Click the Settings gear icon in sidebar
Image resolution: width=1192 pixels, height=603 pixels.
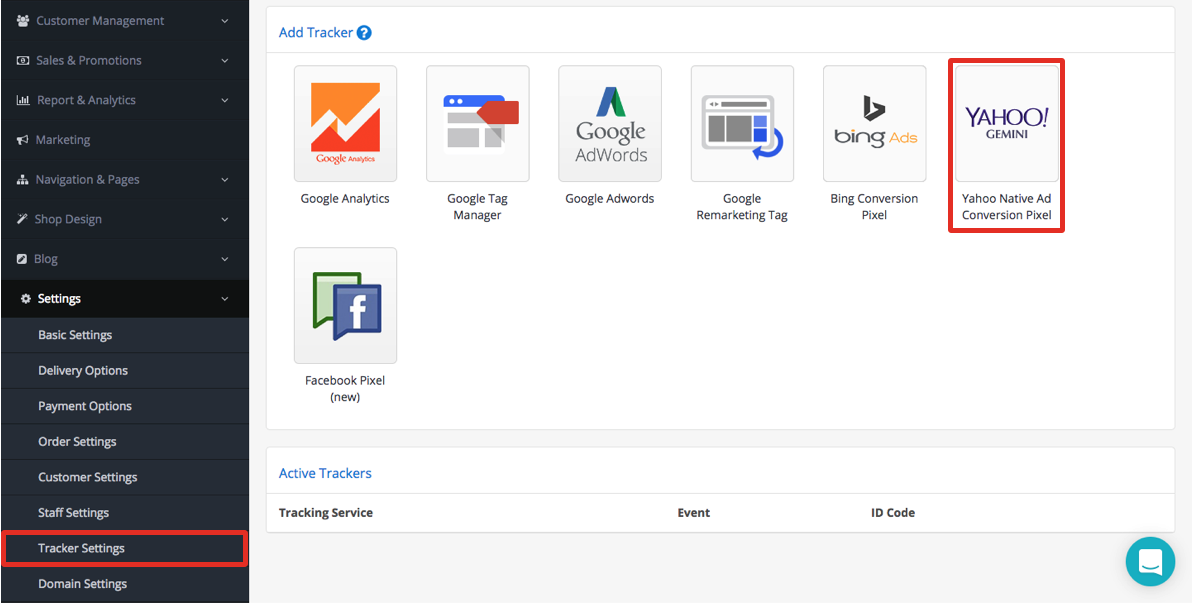[26, 299]
